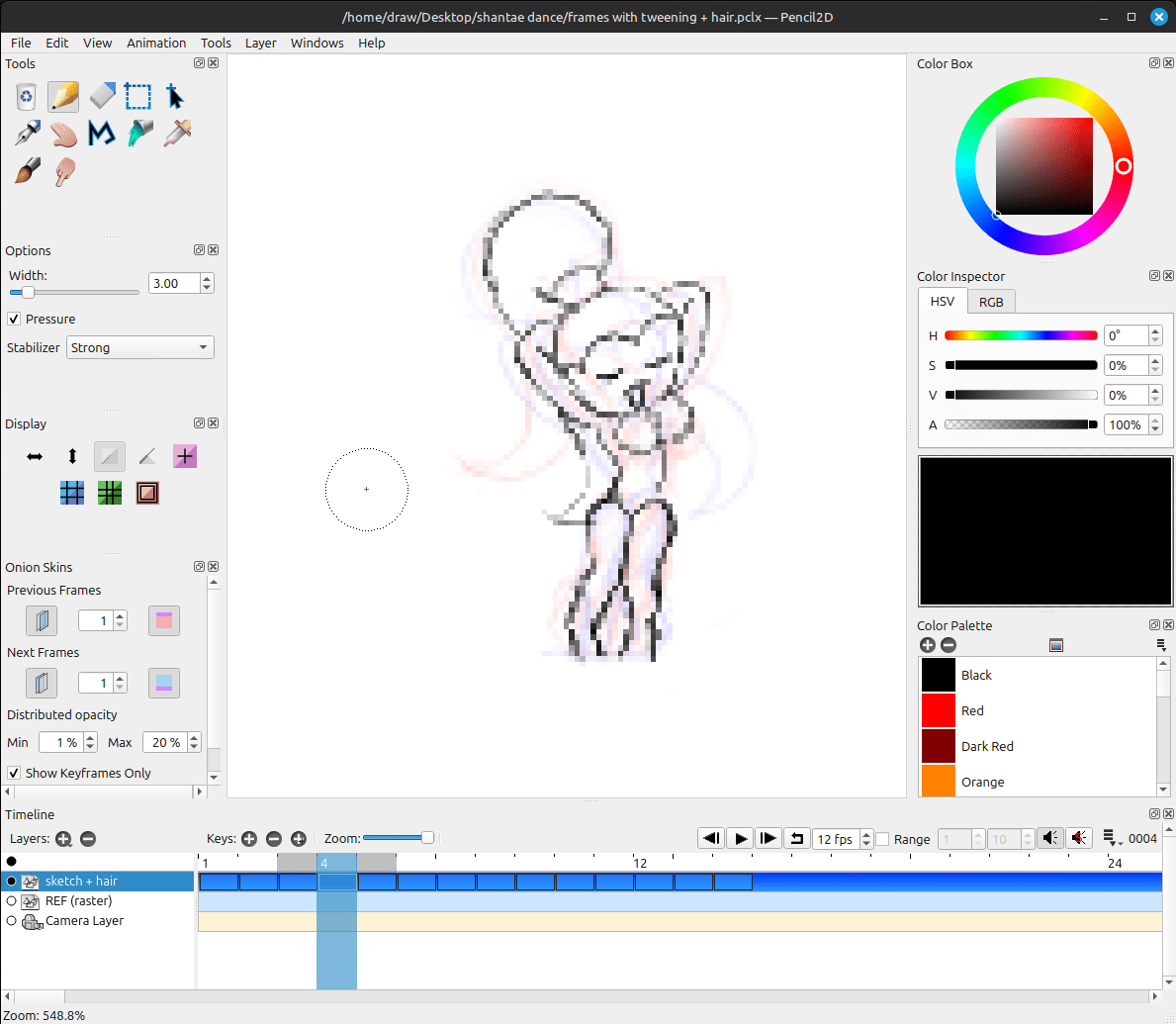Remove the selected palette color
The width and height of the screenshot is (1176, 1024).
948,645
